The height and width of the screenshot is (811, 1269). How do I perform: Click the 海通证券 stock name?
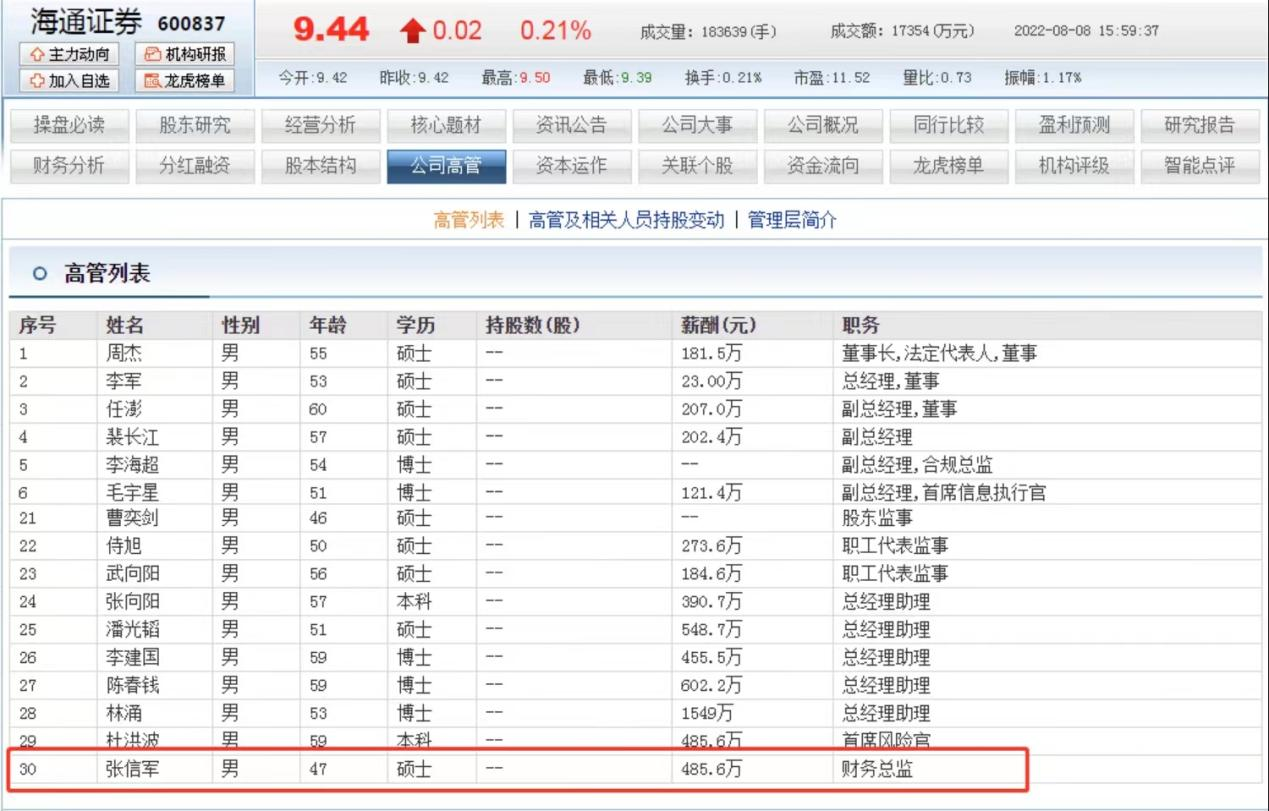pos(86,21)
